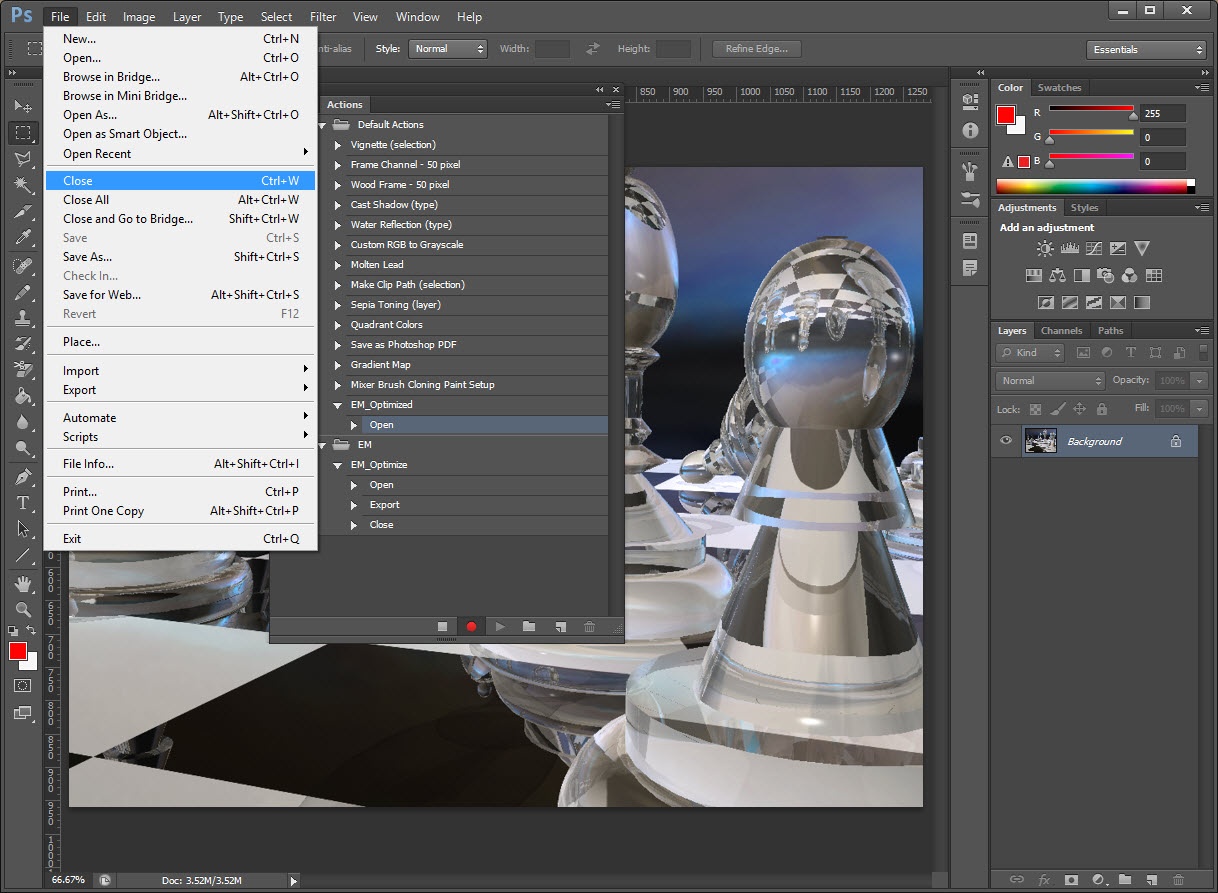Screen dimensions: 1218x893
Task: Select the Hand tool
Action: click(23, 583)
